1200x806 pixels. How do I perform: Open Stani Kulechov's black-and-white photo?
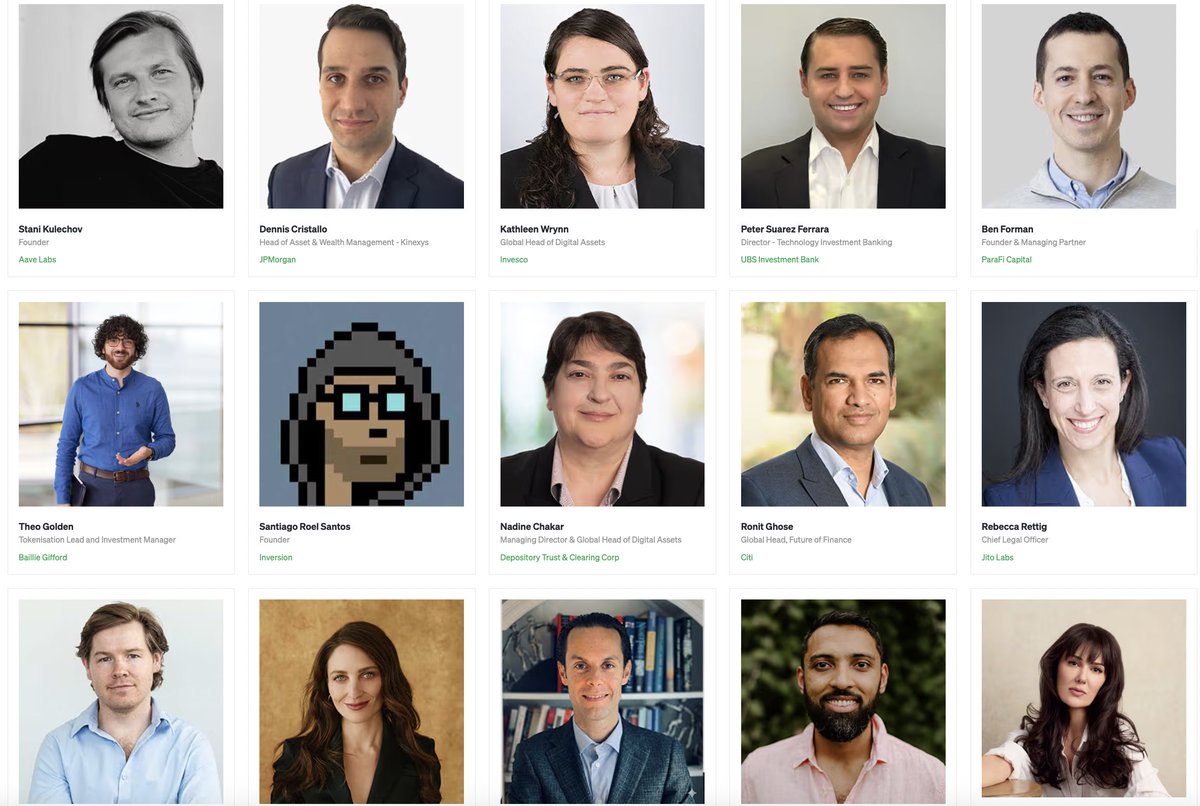121,106
